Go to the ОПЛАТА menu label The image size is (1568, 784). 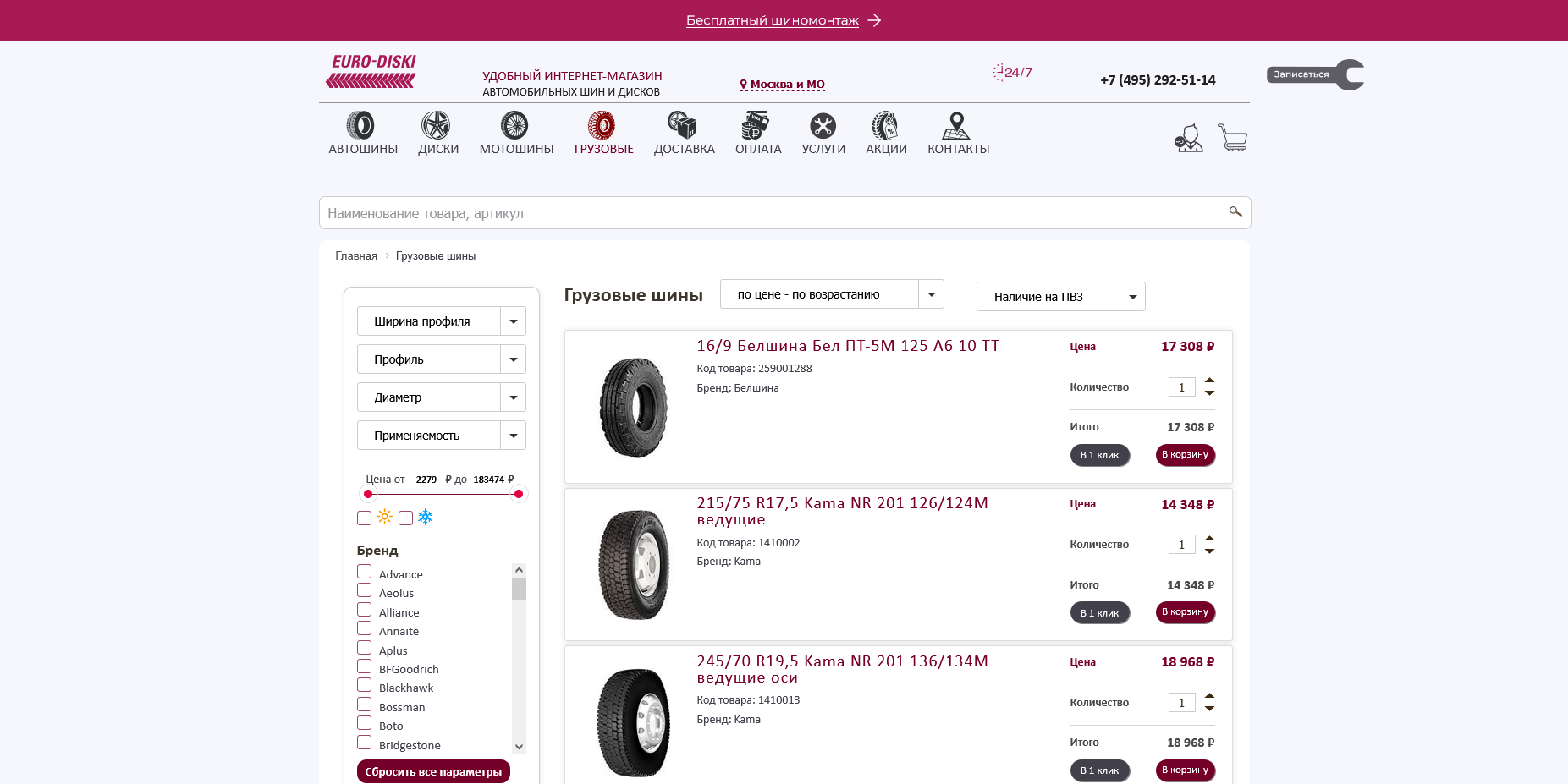tap(758, 149)
